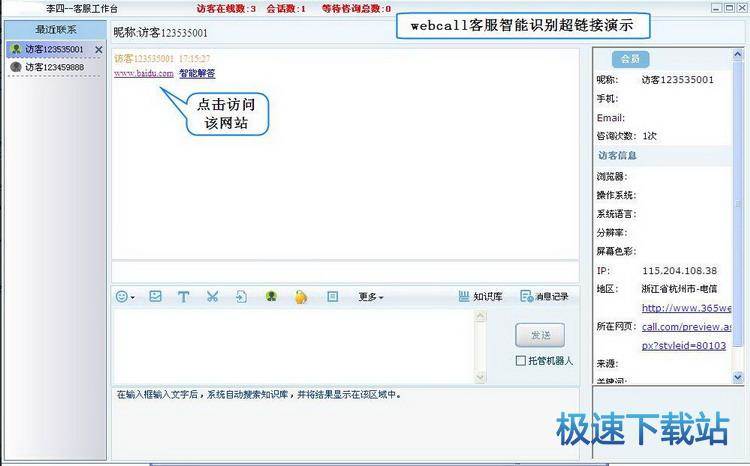The image size is (750, 466).
Task: Select visitor 访客123459888 in contact list
Action: [55, 67]
